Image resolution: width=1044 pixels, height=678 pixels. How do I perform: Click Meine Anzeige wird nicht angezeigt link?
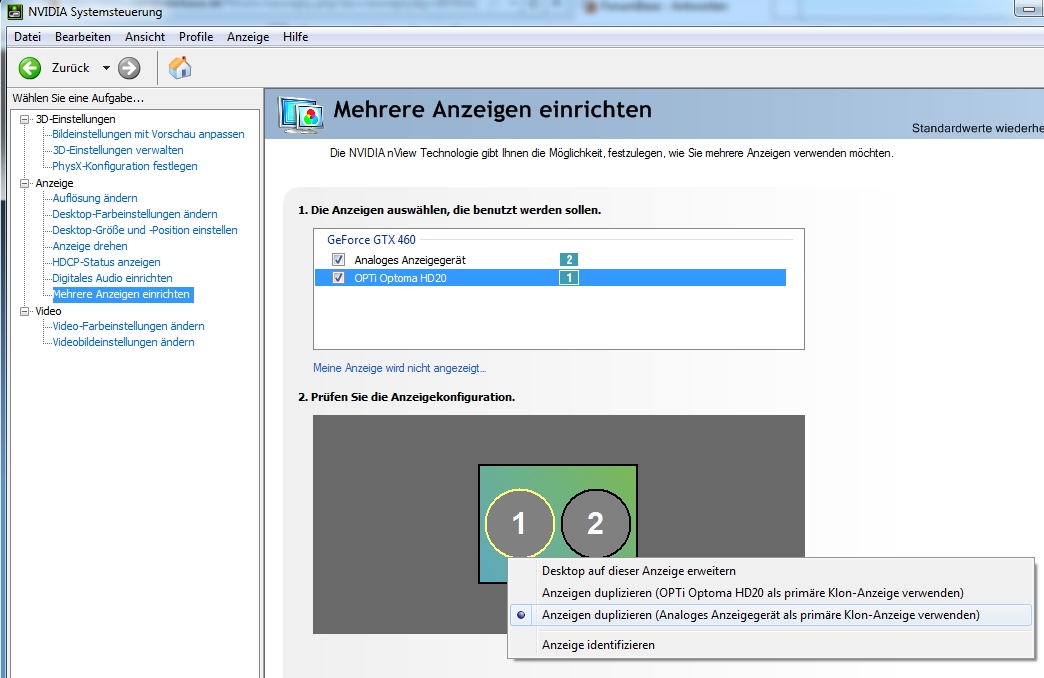[x=399, y=368]
